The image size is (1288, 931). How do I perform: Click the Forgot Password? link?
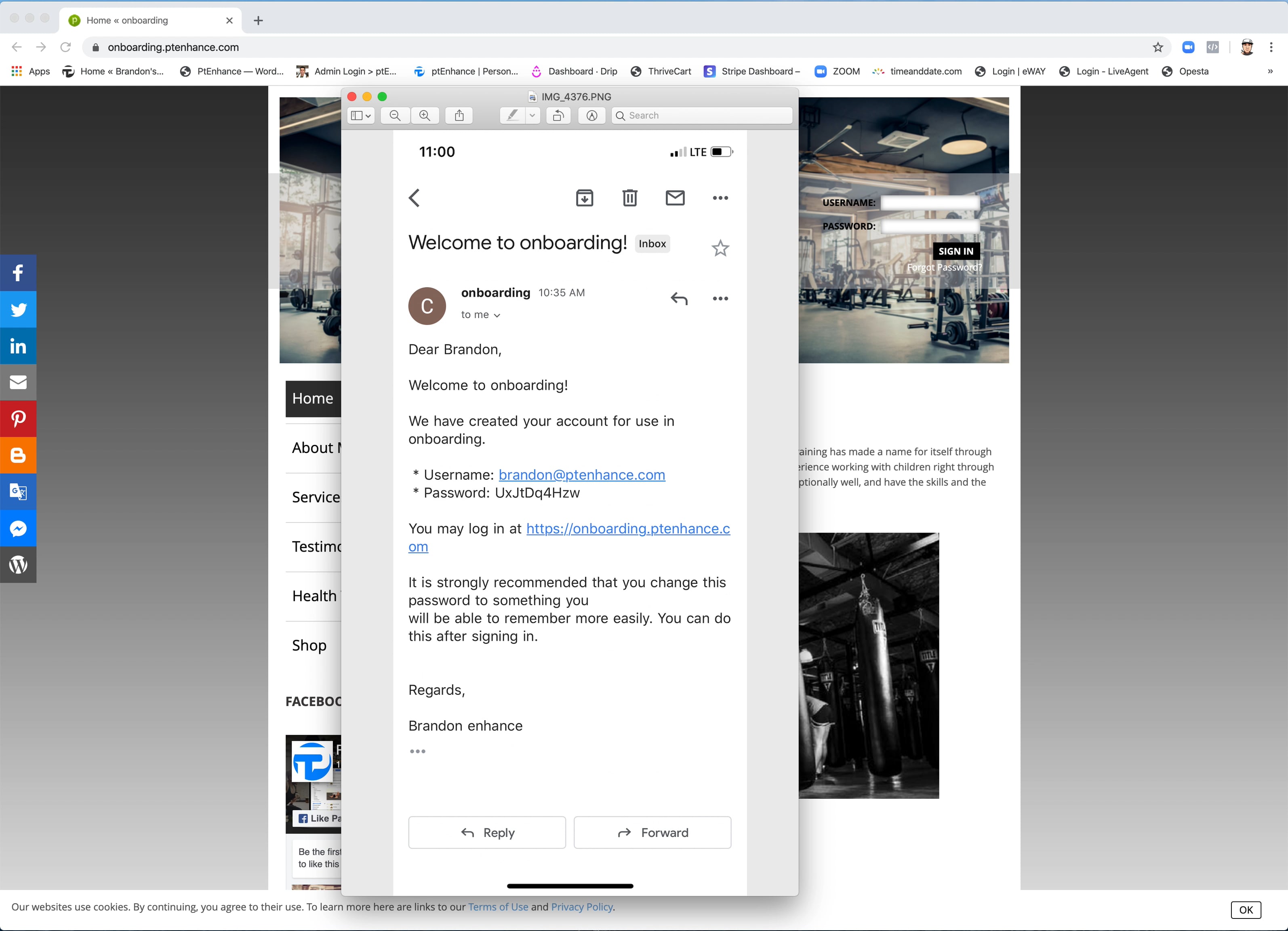point(944,268)
